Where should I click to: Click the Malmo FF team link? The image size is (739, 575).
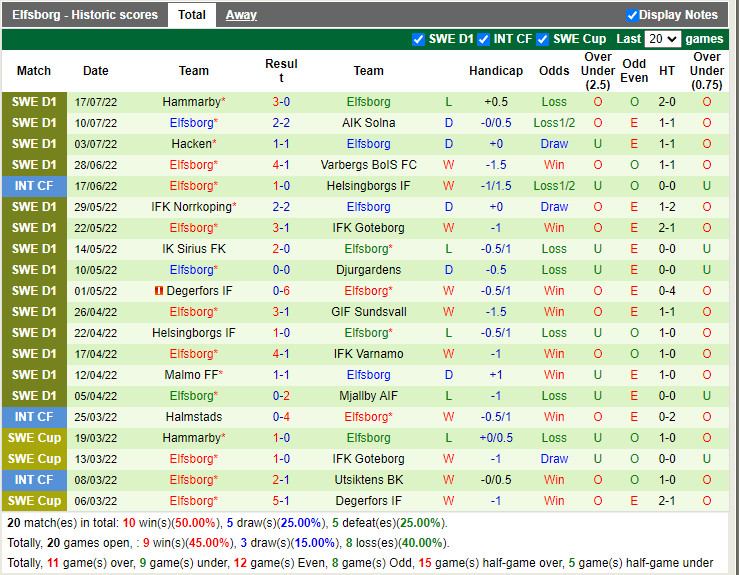click(x=190, y=375)
